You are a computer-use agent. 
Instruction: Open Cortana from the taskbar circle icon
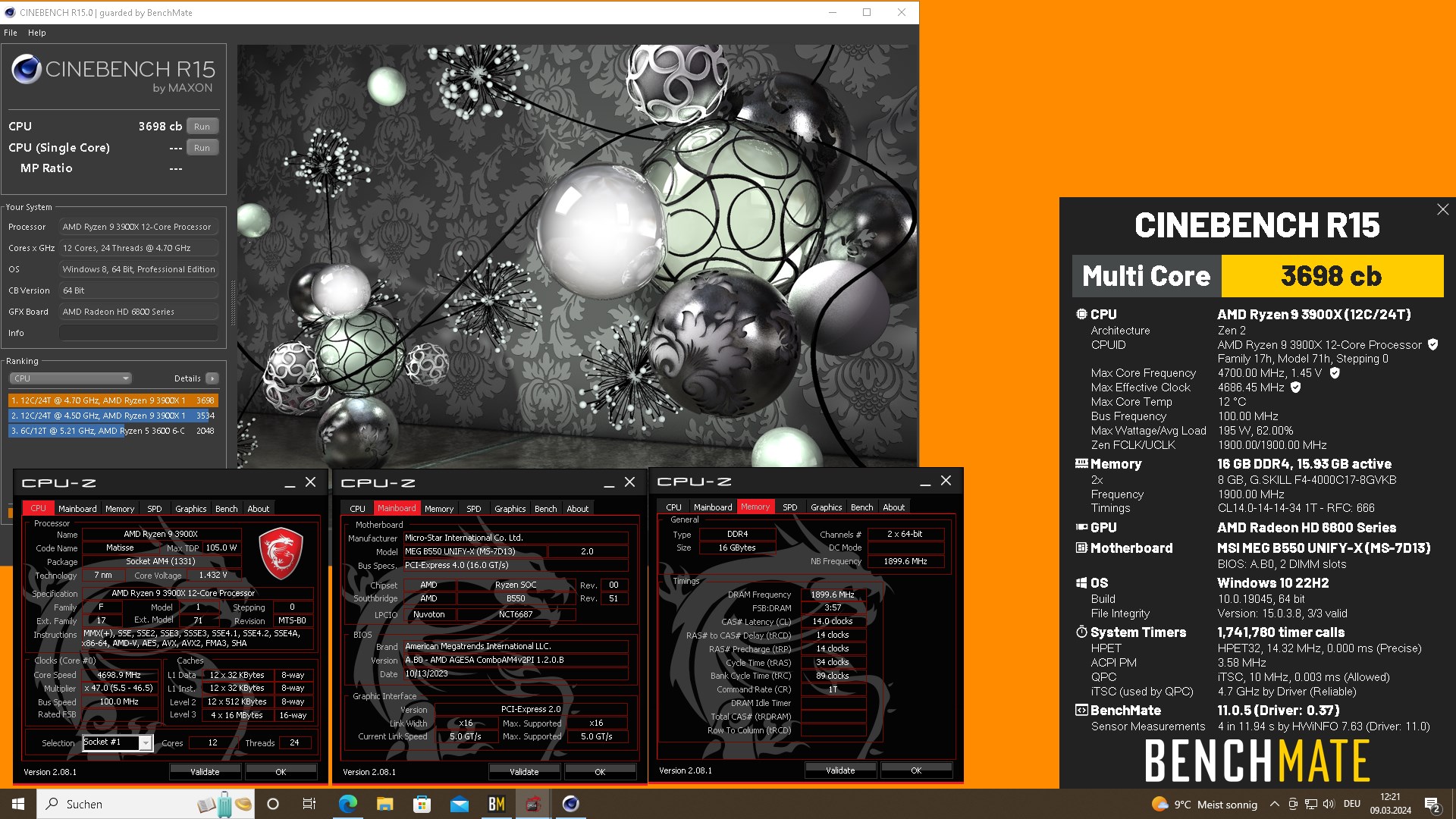point(273,804)
